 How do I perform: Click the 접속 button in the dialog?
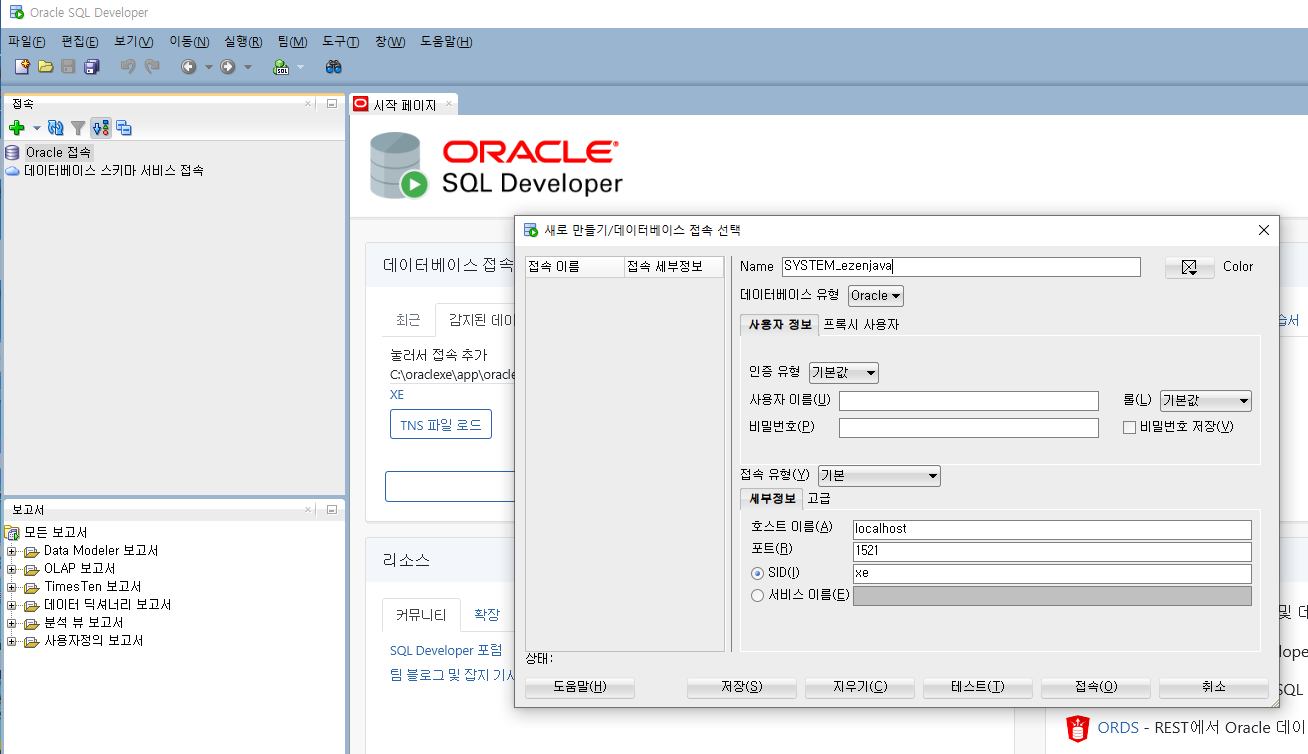coord(1095,687)
